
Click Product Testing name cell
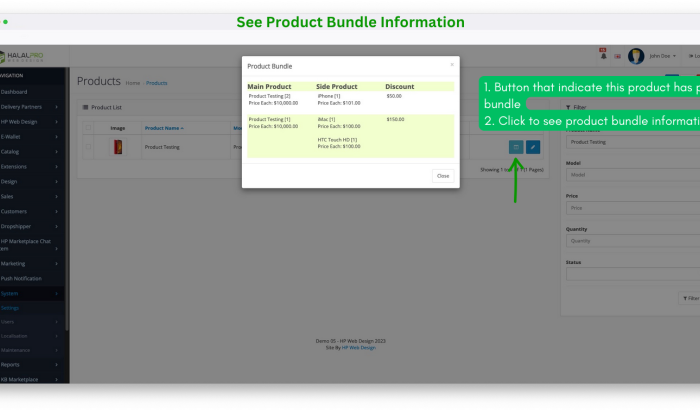162,147
